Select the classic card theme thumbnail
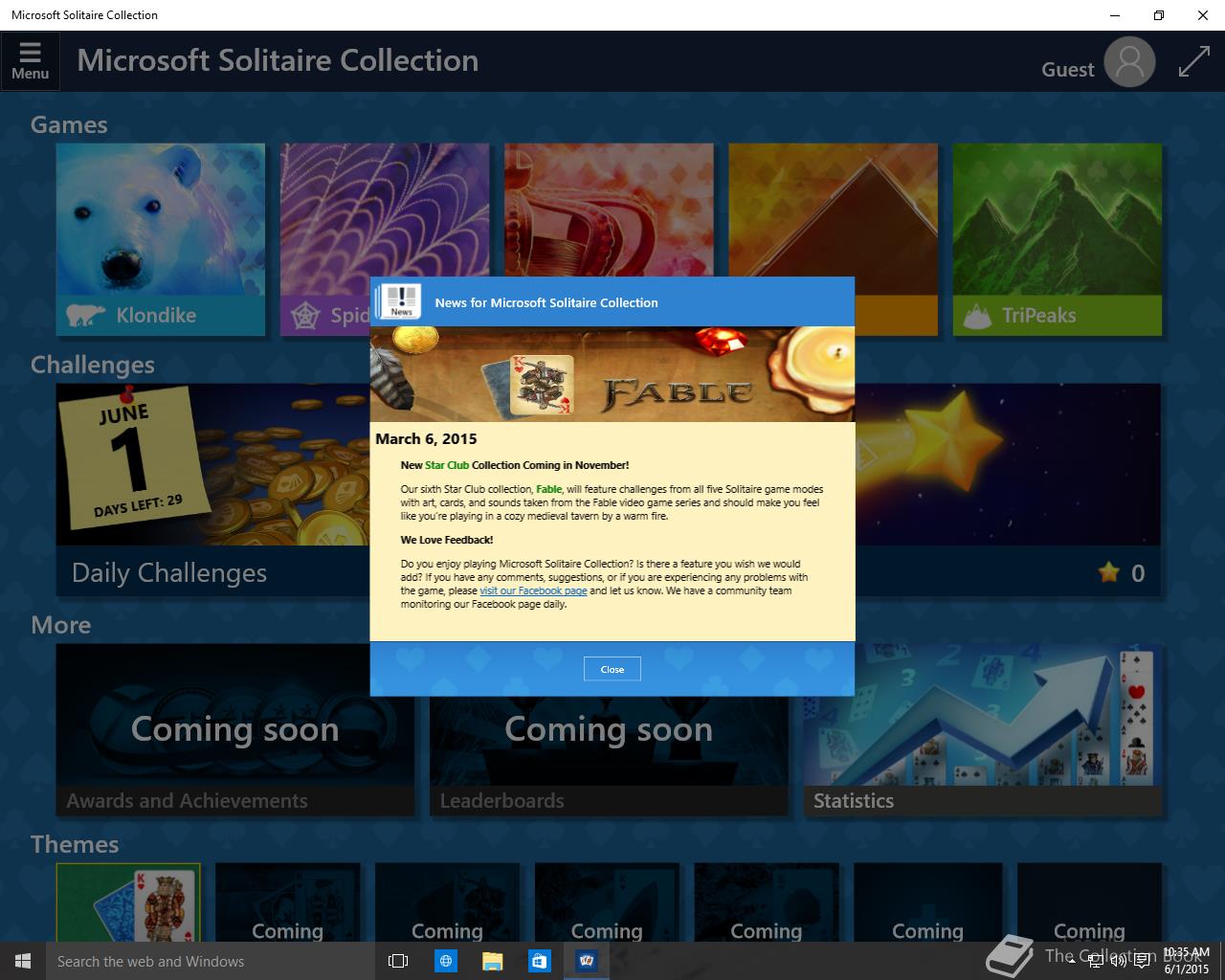Viewport: 1225px width, 980px height. coord(128,902)
